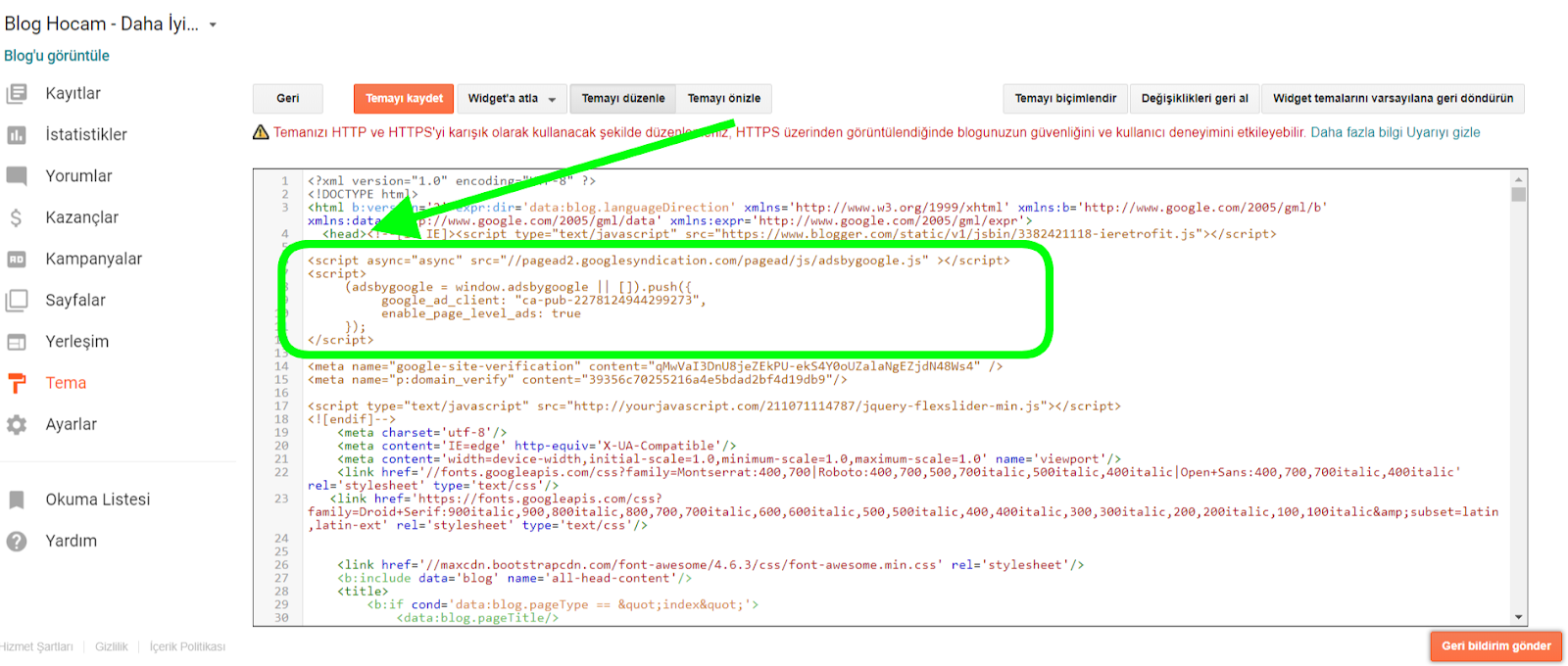Click the Kayıtlar posts icon

coord(17,94)
